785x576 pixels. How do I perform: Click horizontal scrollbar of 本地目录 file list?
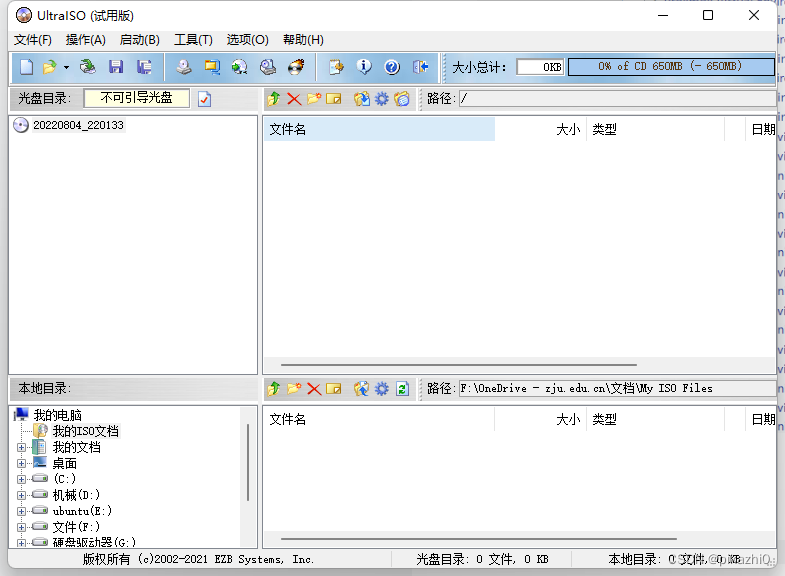pyautogui.click(x=479, y=539)
